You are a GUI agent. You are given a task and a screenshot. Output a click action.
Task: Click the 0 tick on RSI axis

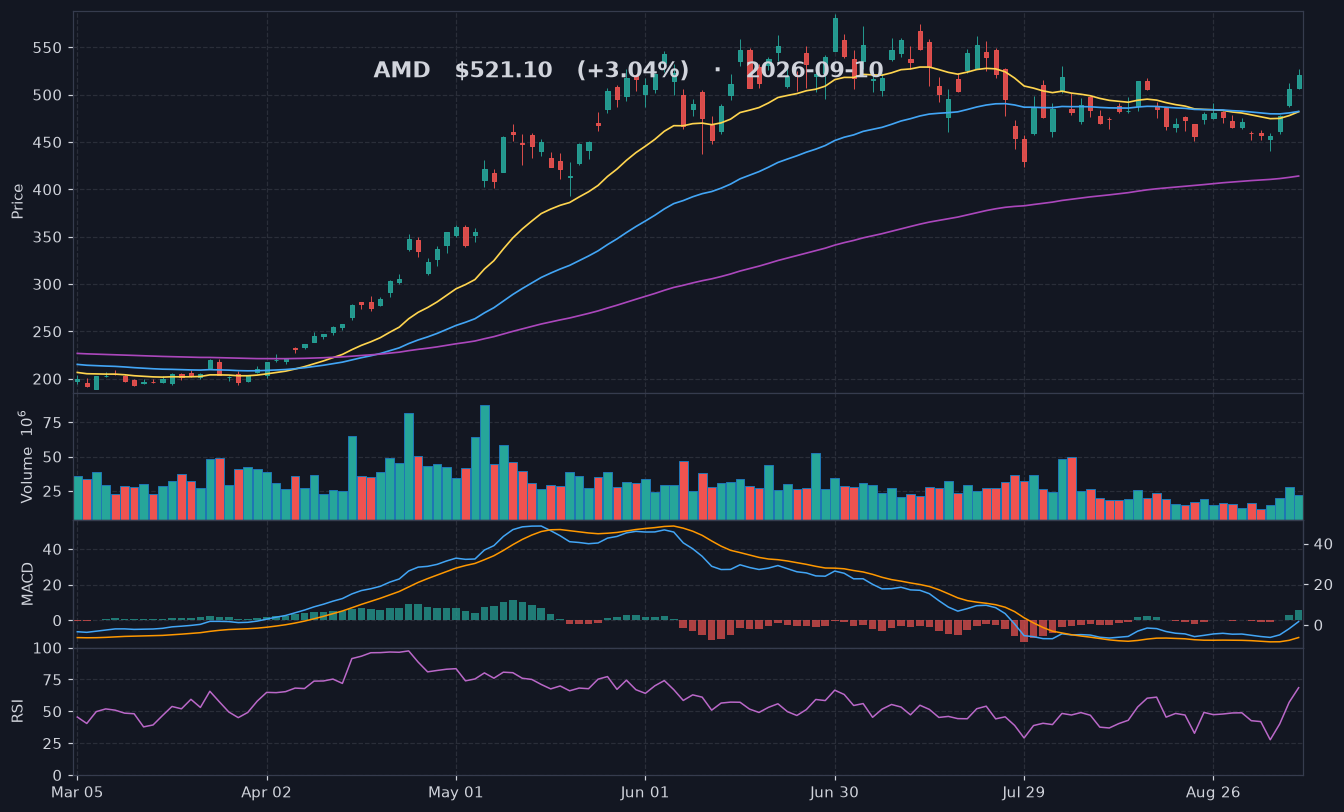click(59, 775)
